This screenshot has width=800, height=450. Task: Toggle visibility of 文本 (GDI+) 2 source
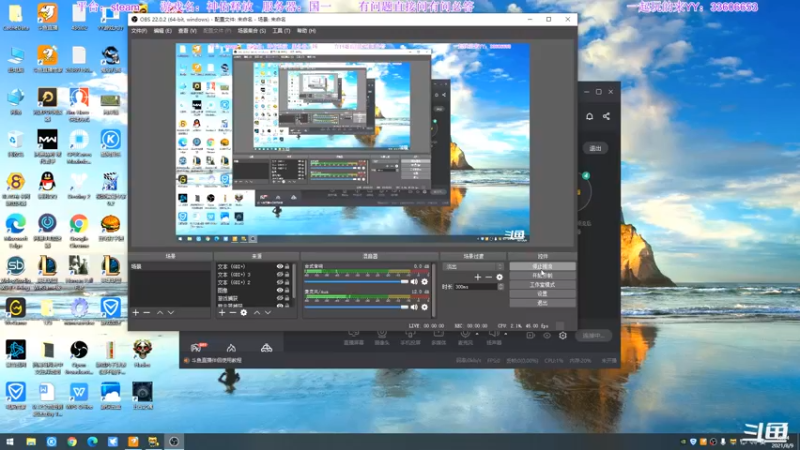280,282
